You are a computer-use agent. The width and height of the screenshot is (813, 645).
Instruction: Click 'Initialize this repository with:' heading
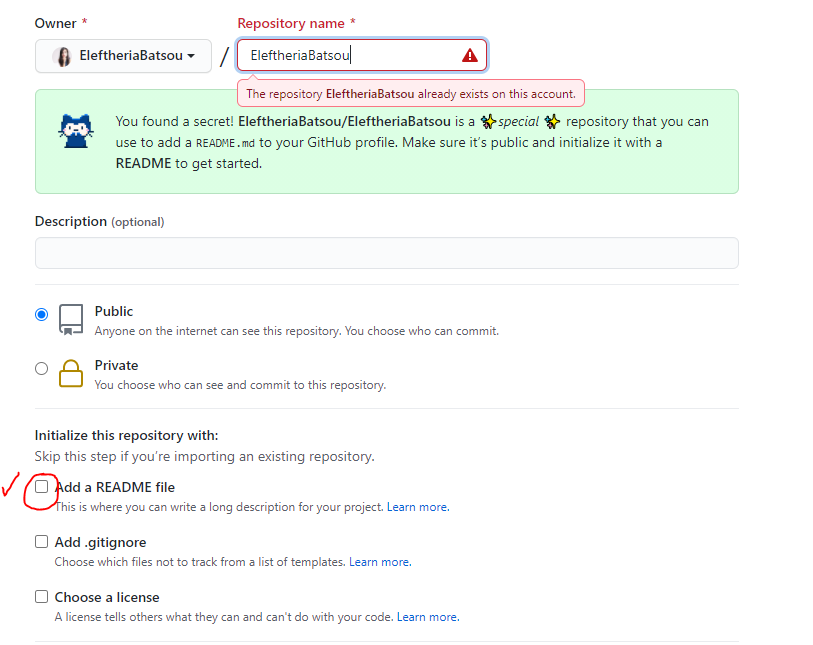tap(127, 436)
